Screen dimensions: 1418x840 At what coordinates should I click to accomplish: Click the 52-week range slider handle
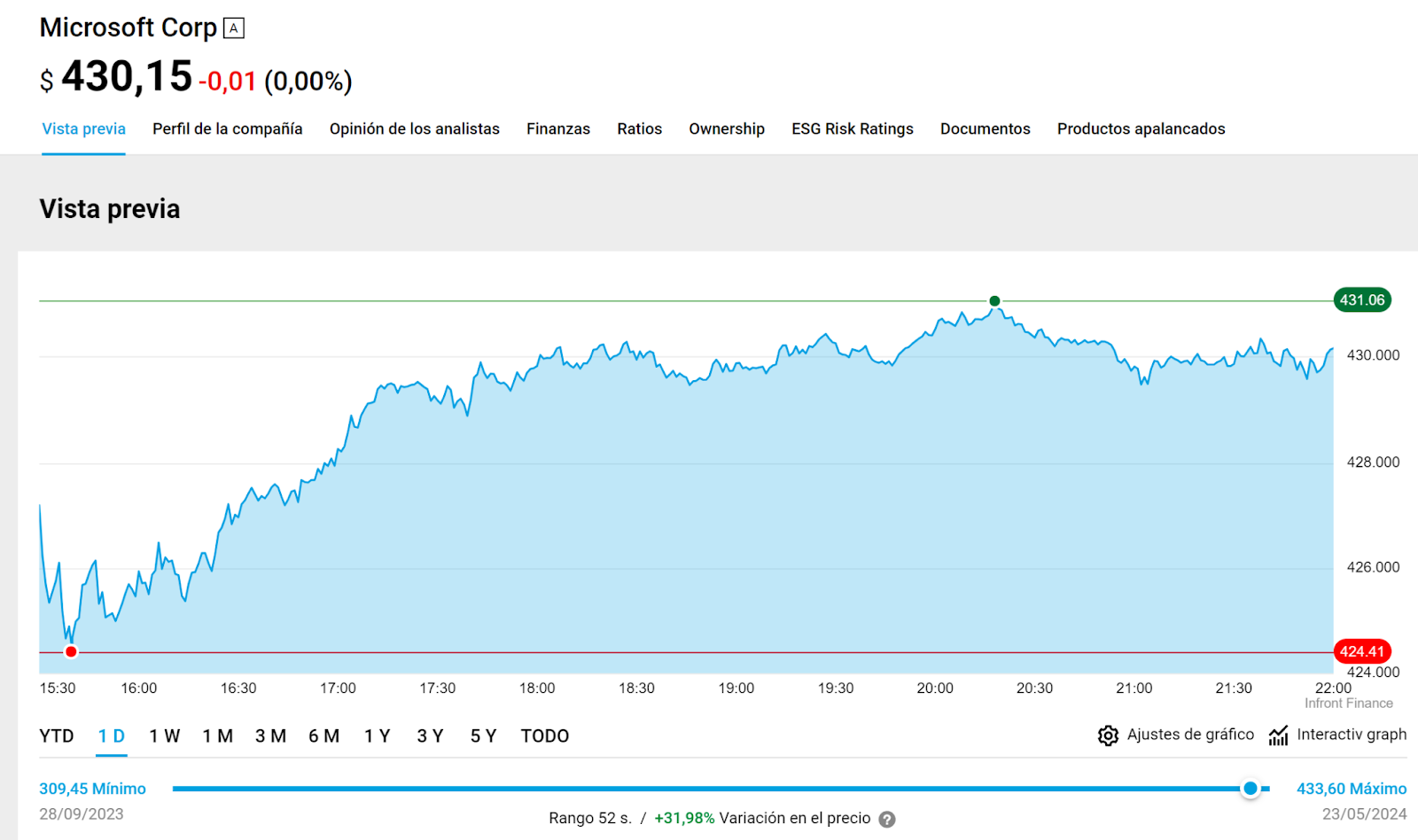click(1250, 789)
